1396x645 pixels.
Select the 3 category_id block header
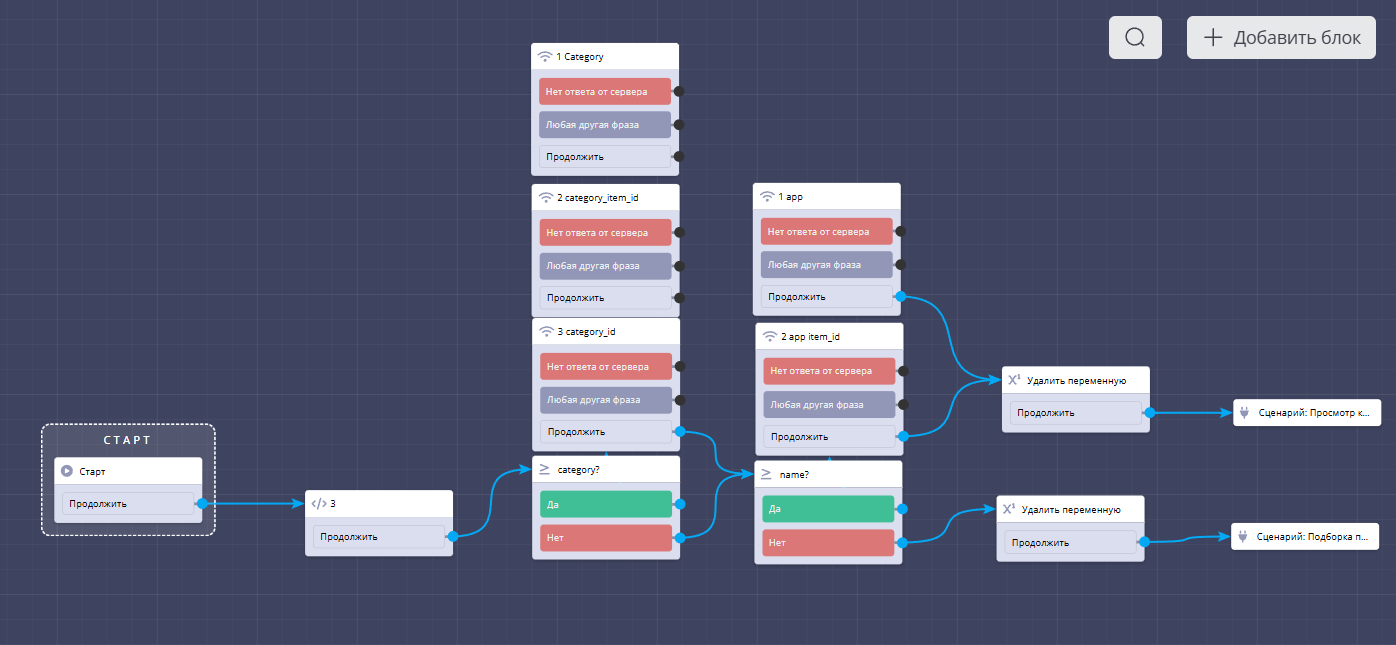tap(605, 332)
